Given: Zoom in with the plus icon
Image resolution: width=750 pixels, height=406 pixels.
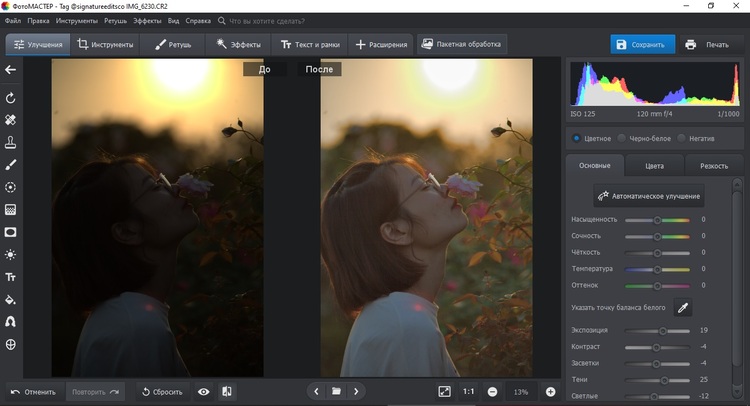Looking at the screenshot, I should (550, 391).
